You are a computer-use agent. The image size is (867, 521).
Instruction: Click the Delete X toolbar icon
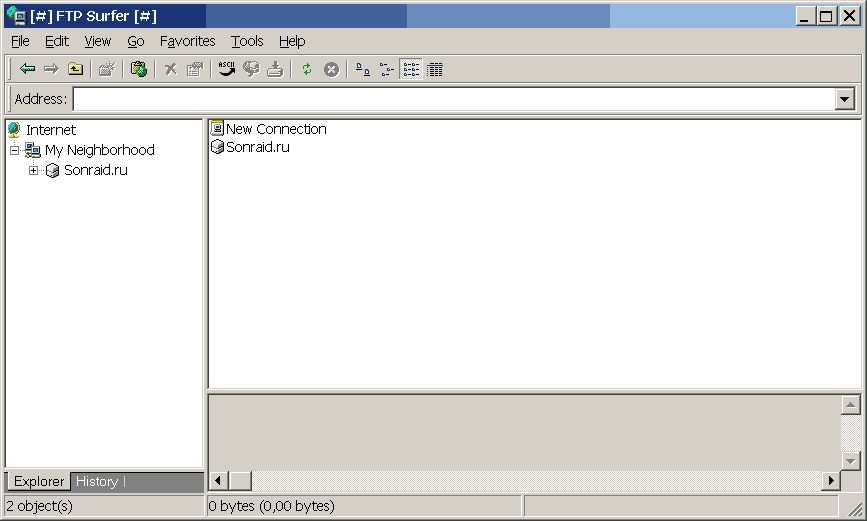170,69
